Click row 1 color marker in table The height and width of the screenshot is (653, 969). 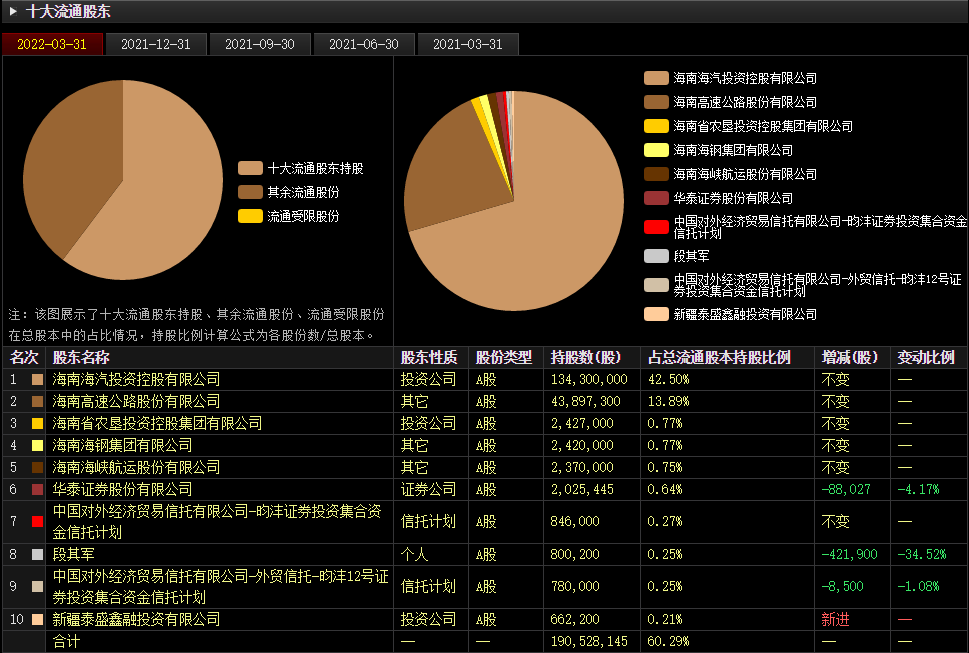tap(38, 379)
